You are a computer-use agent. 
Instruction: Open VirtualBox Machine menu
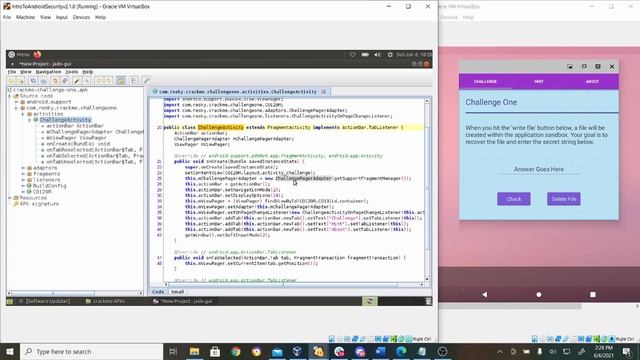(x=25, y=17)
